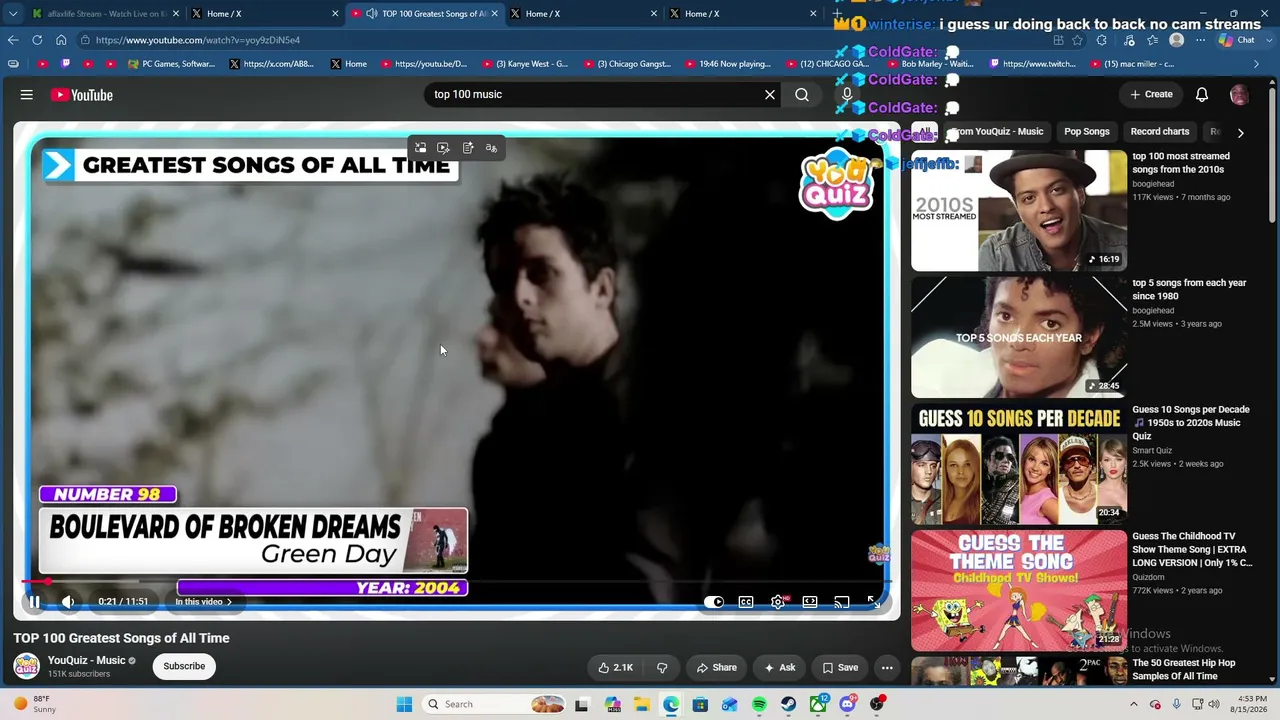Click the video enhance overlay icon
Screen dimensions: 1280x720
pos(443,148)
